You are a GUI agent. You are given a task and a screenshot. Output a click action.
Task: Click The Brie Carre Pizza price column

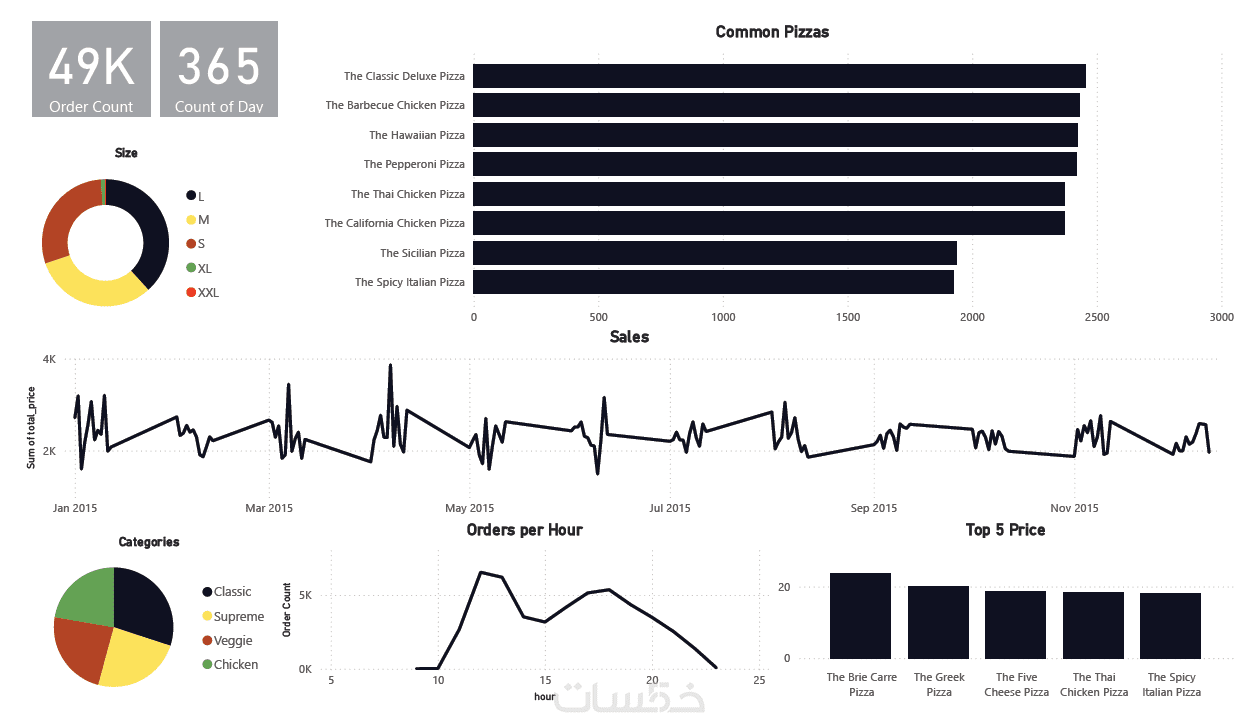click(860, 615)
